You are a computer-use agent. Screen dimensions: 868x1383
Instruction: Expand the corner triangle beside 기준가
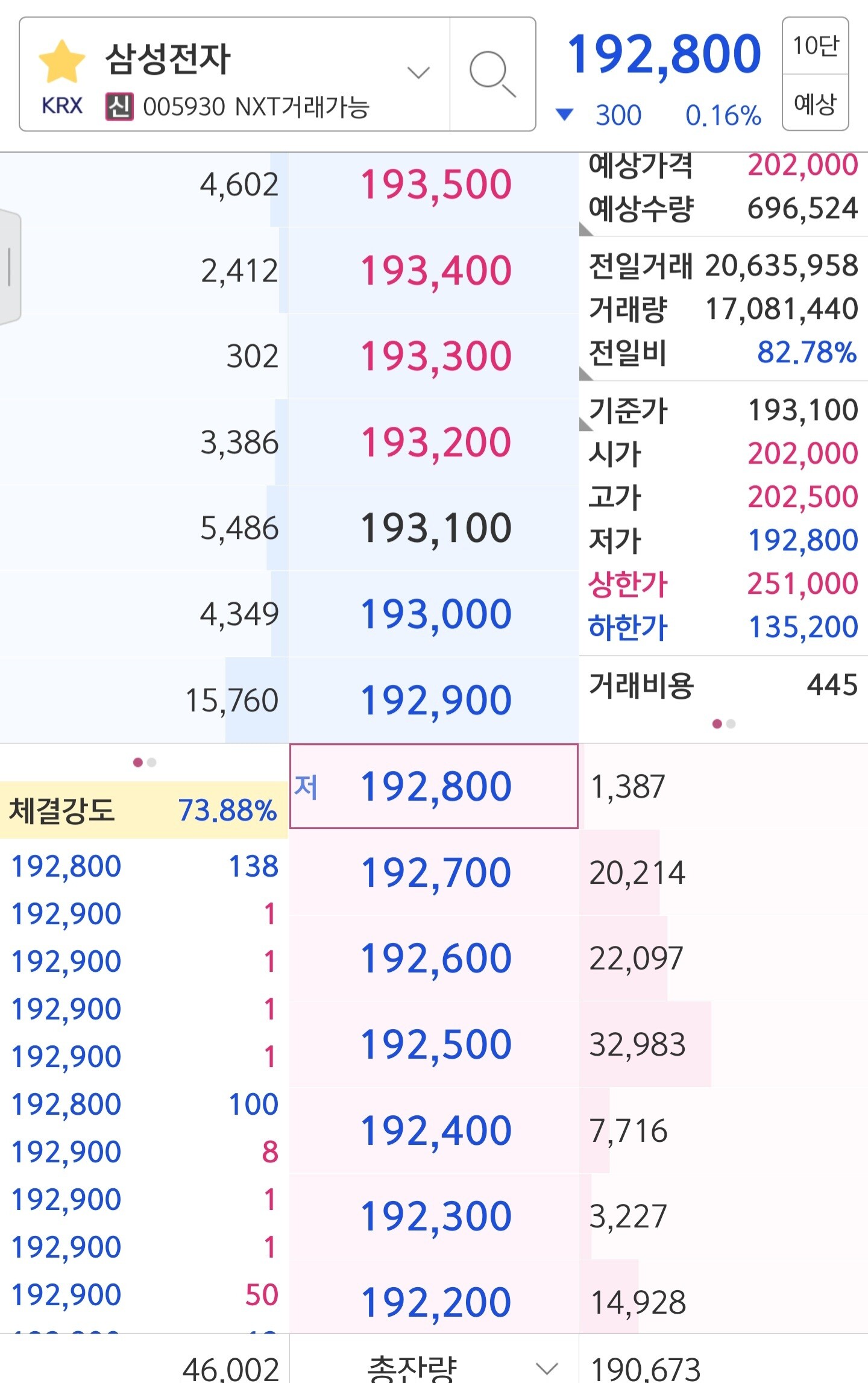(585, 424)
